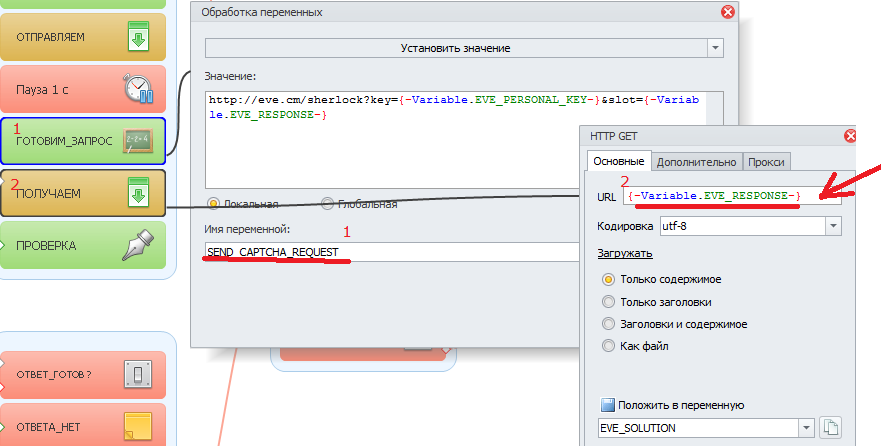Select the Глобальная radio button

click(x=327, y=204)
